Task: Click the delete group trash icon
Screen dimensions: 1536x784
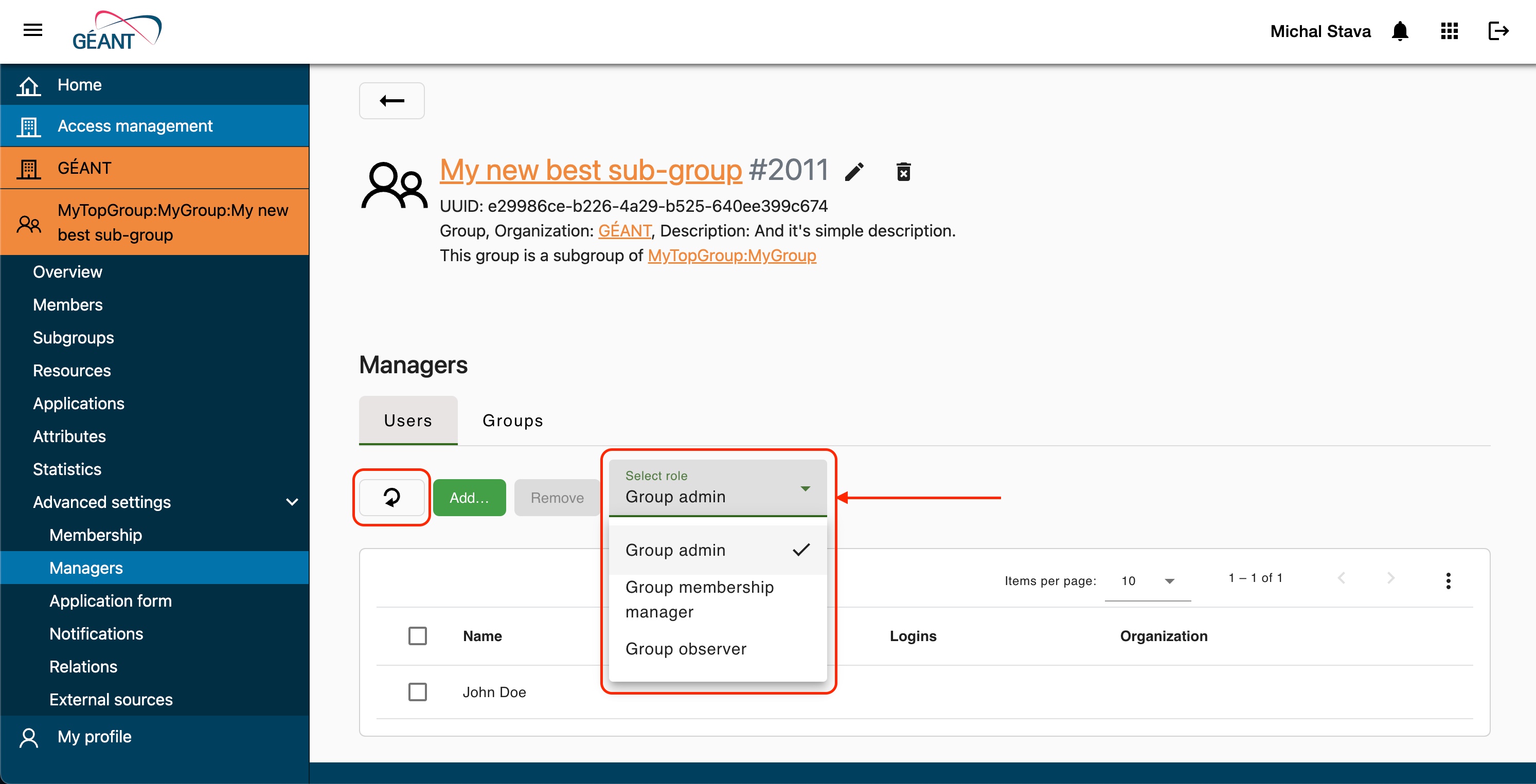Action: point(903,172)
